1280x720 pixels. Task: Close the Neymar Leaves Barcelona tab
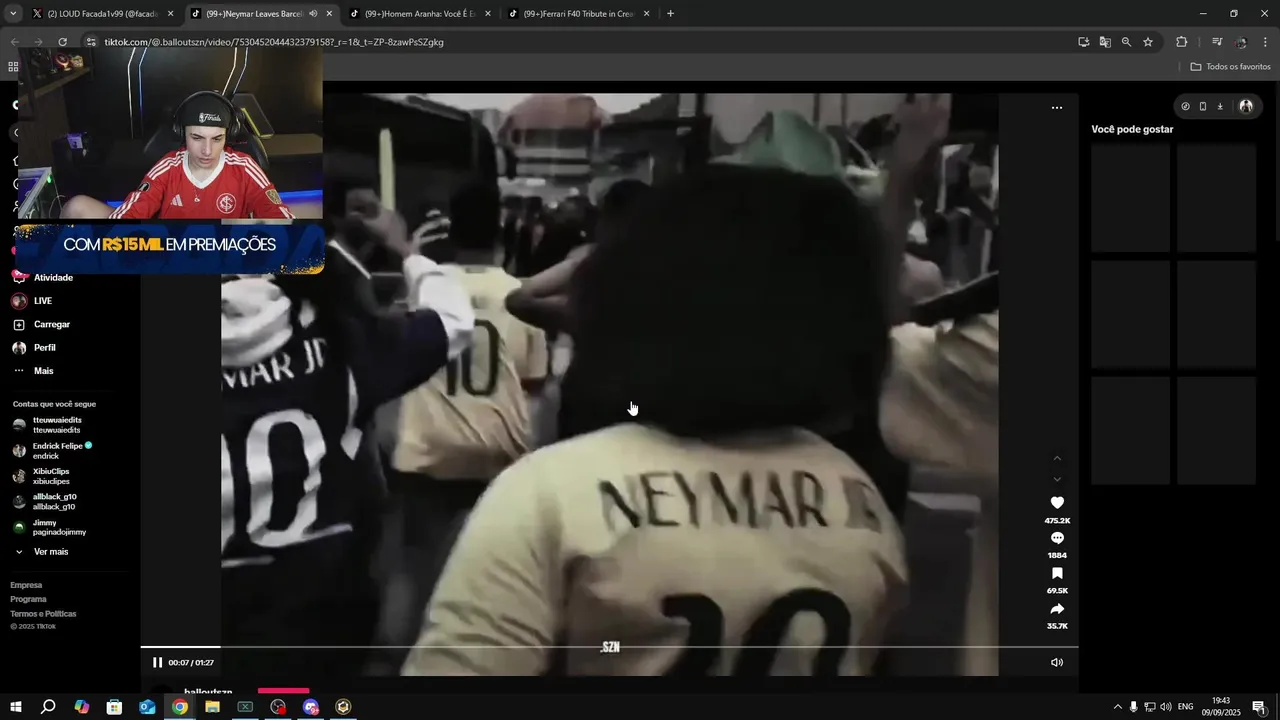[x=329, y=14]
